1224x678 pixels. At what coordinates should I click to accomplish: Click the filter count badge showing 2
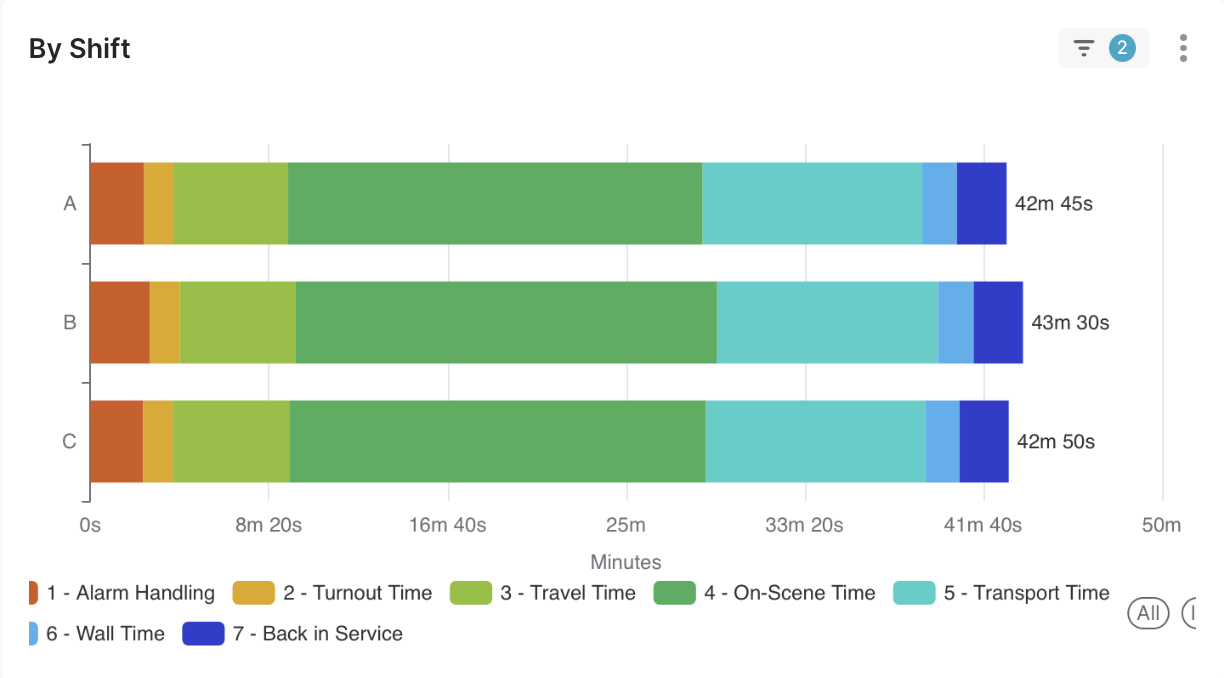click(x=1122, y=48)
